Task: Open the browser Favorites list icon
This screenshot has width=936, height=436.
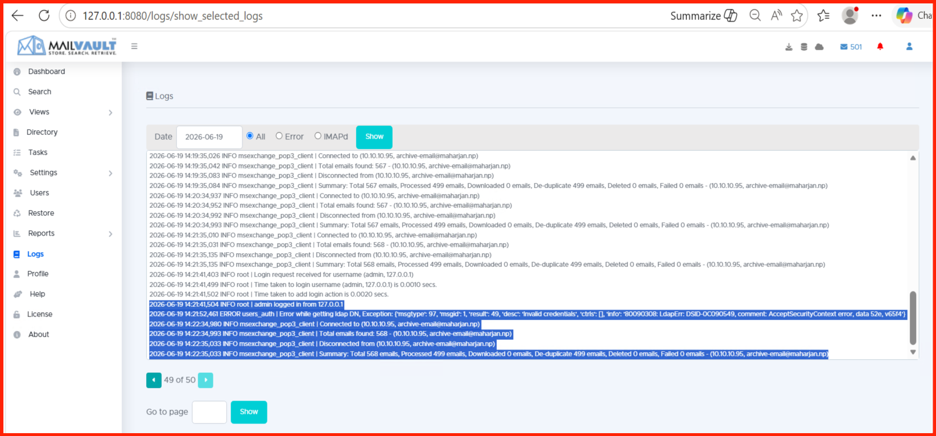Action: 823,16
